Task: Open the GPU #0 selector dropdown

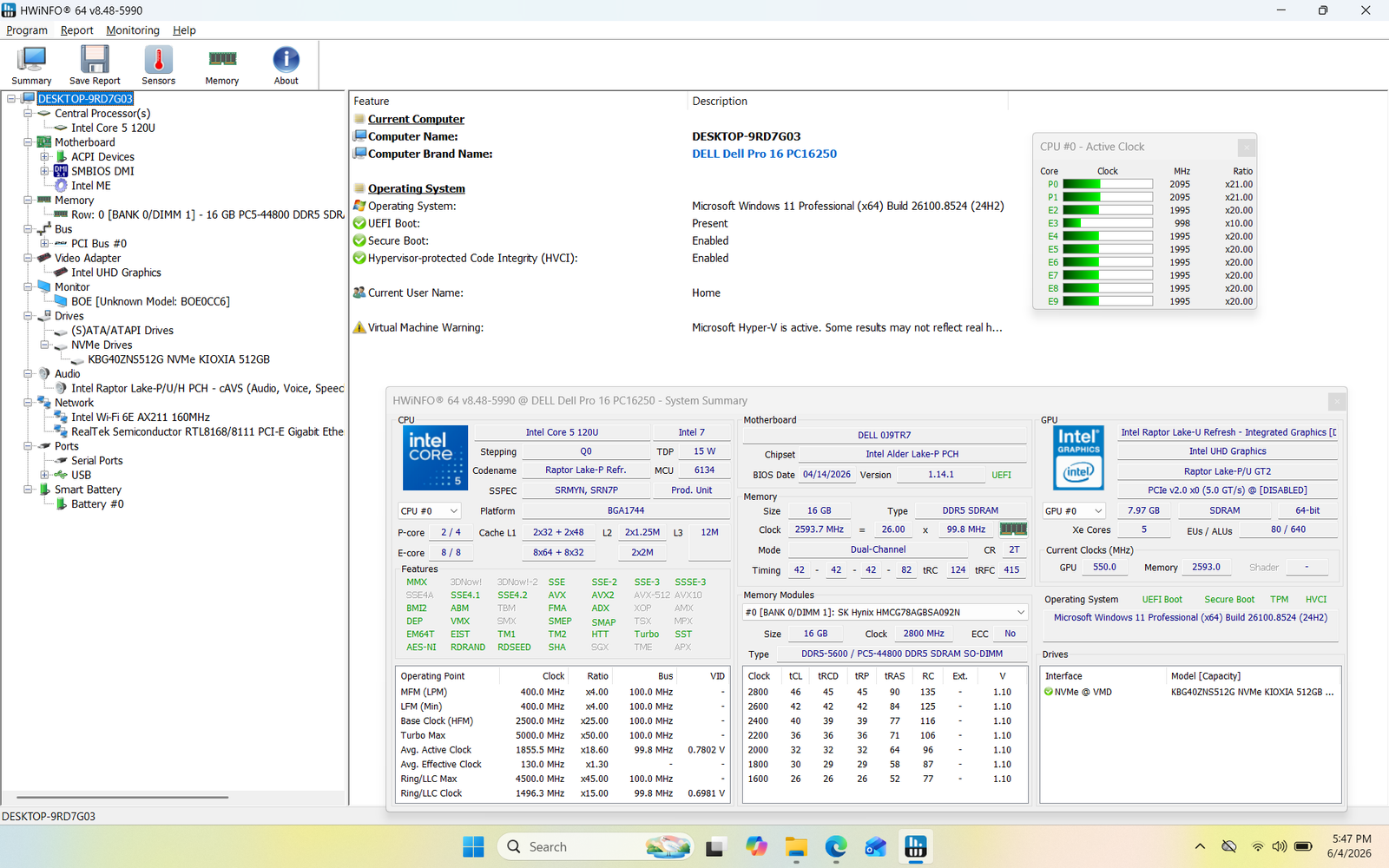Action: pyautogui.click(x=1075, y=511)
